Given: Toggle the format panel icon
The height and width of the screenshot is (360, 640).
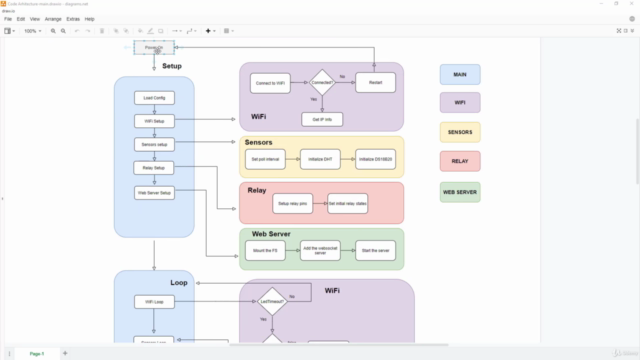Looking at the screenshot, I should point(626,31).
